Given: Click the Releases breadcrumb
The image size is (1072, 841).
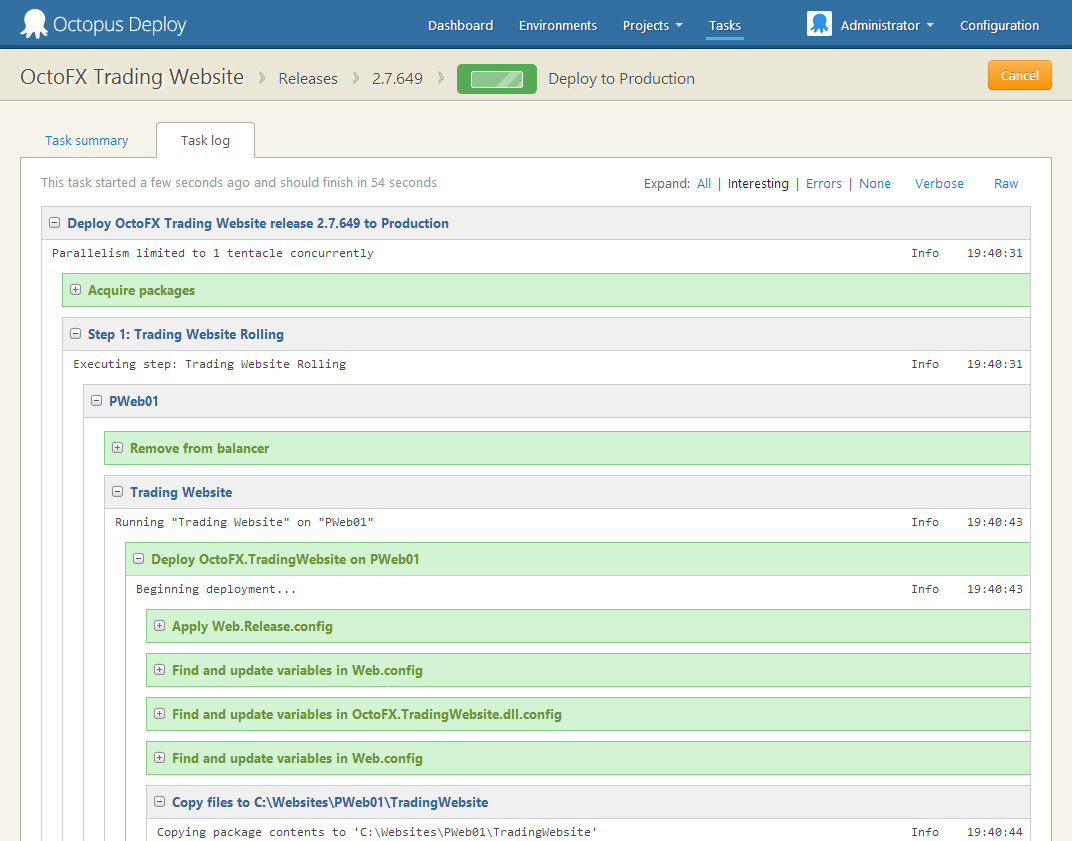Looking at the screenshot, I should 308,79.
